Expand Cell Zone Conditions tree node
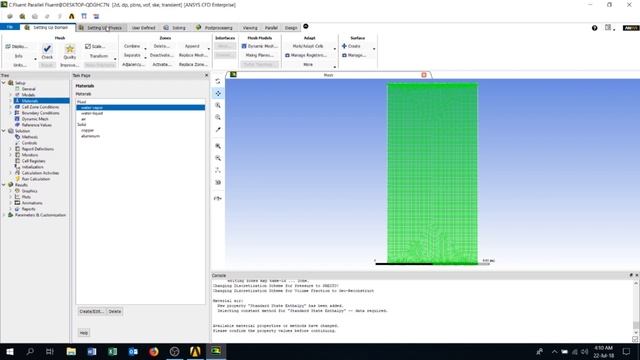 10,107
